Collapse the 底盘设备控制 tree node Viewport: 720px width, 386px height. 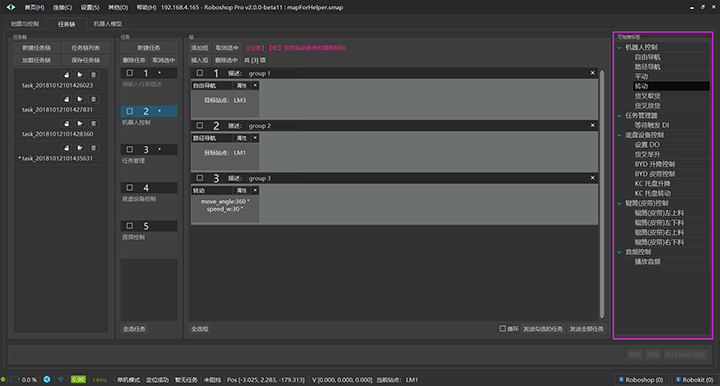click(619, 135)
